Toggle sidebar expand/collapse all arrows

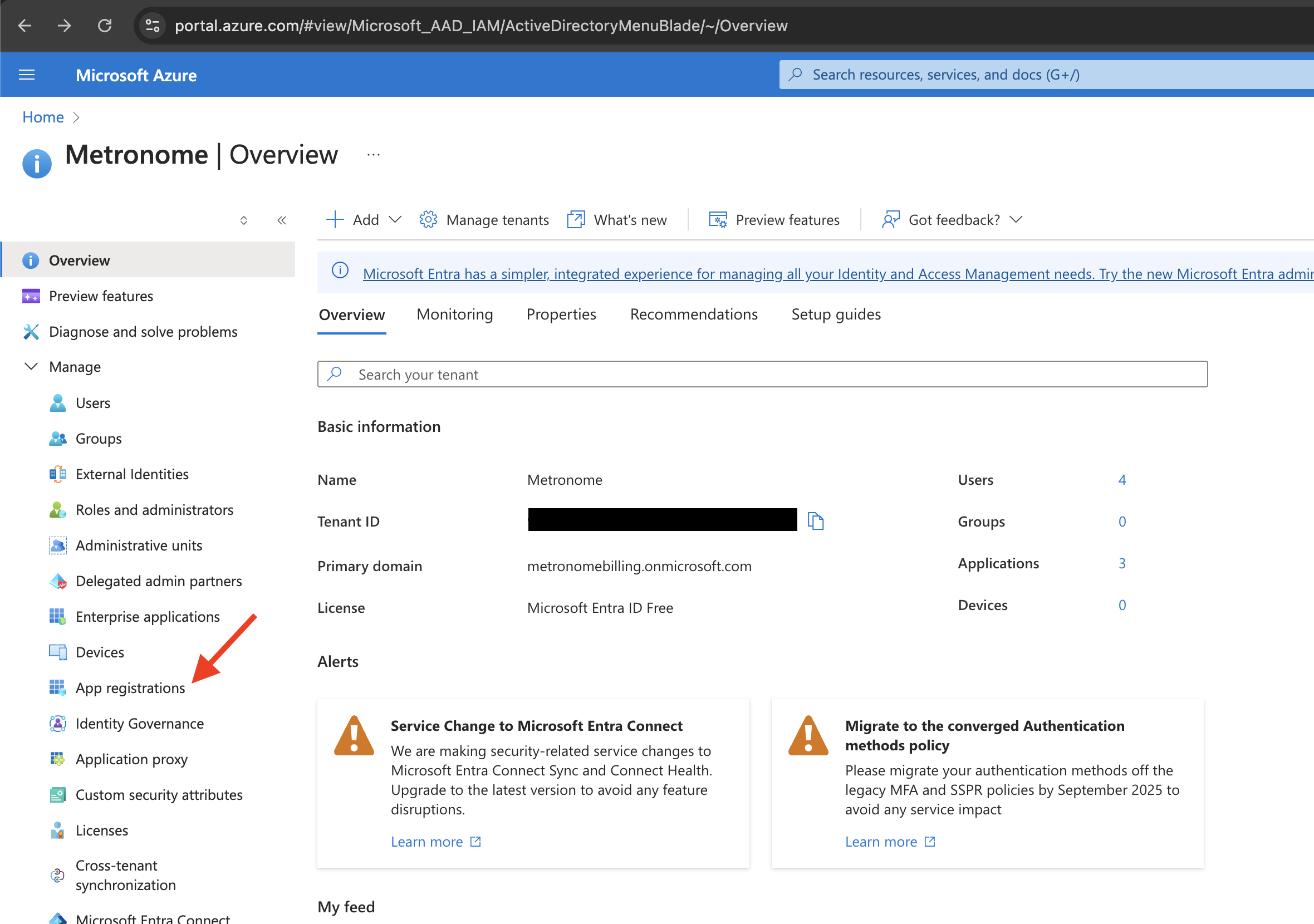(244, 220)
